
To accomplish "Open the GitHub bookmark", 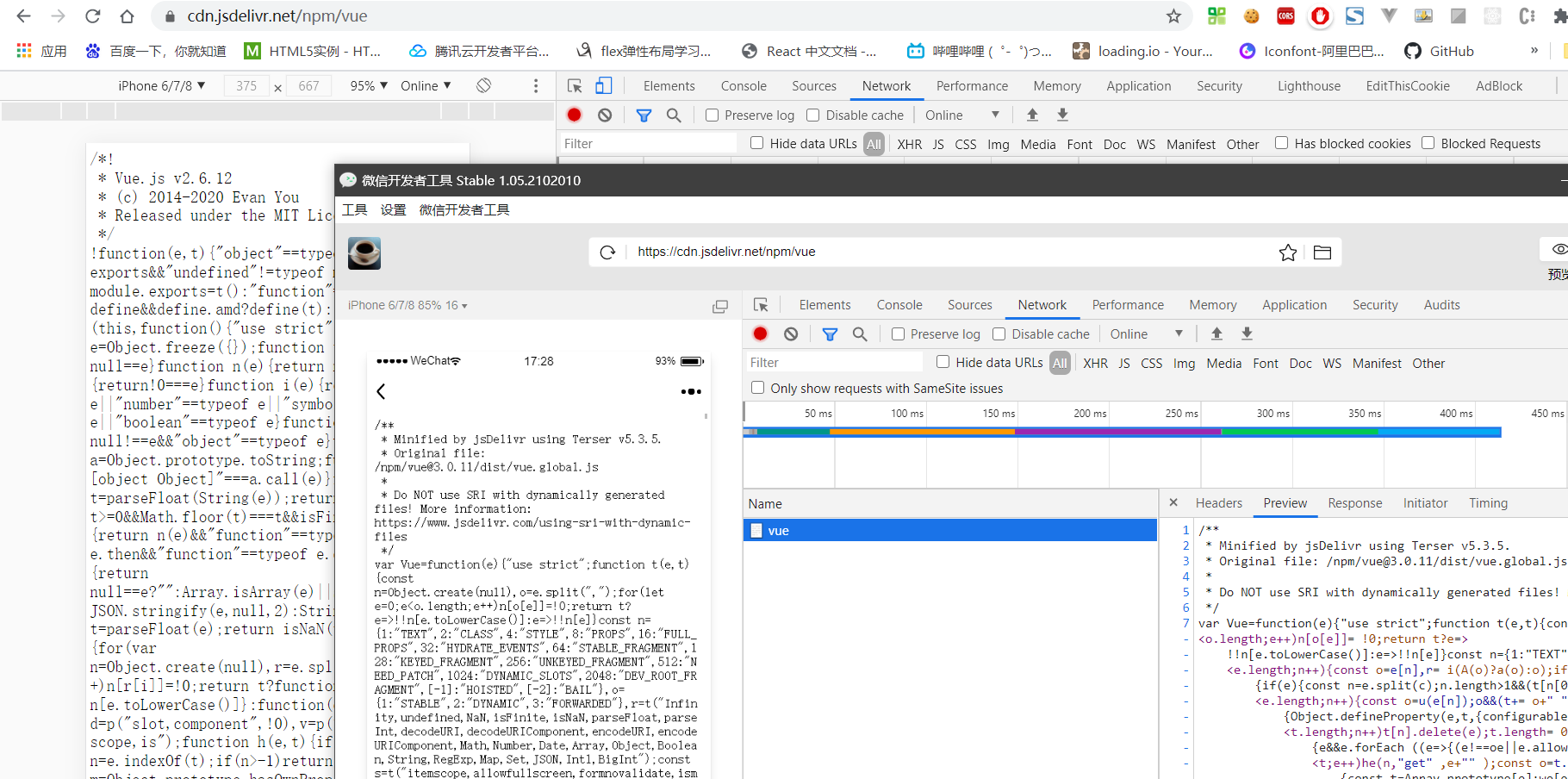I will point(1440,51).
